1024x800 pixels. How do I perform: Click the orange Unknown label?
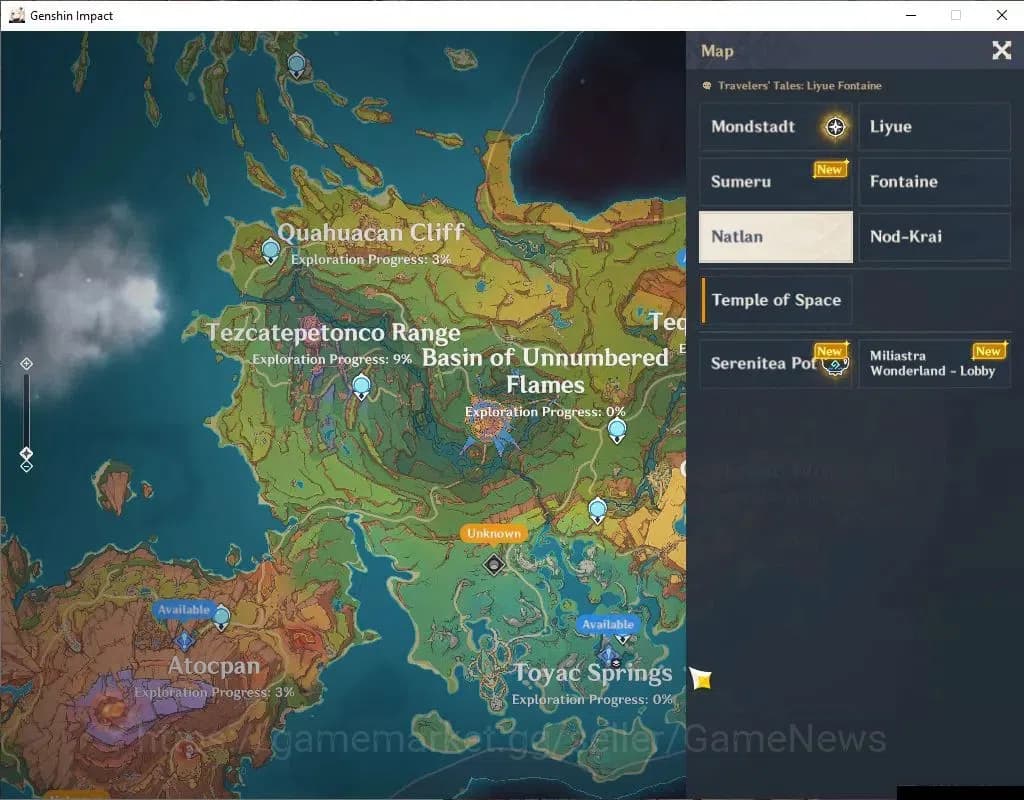pos(494,533)
